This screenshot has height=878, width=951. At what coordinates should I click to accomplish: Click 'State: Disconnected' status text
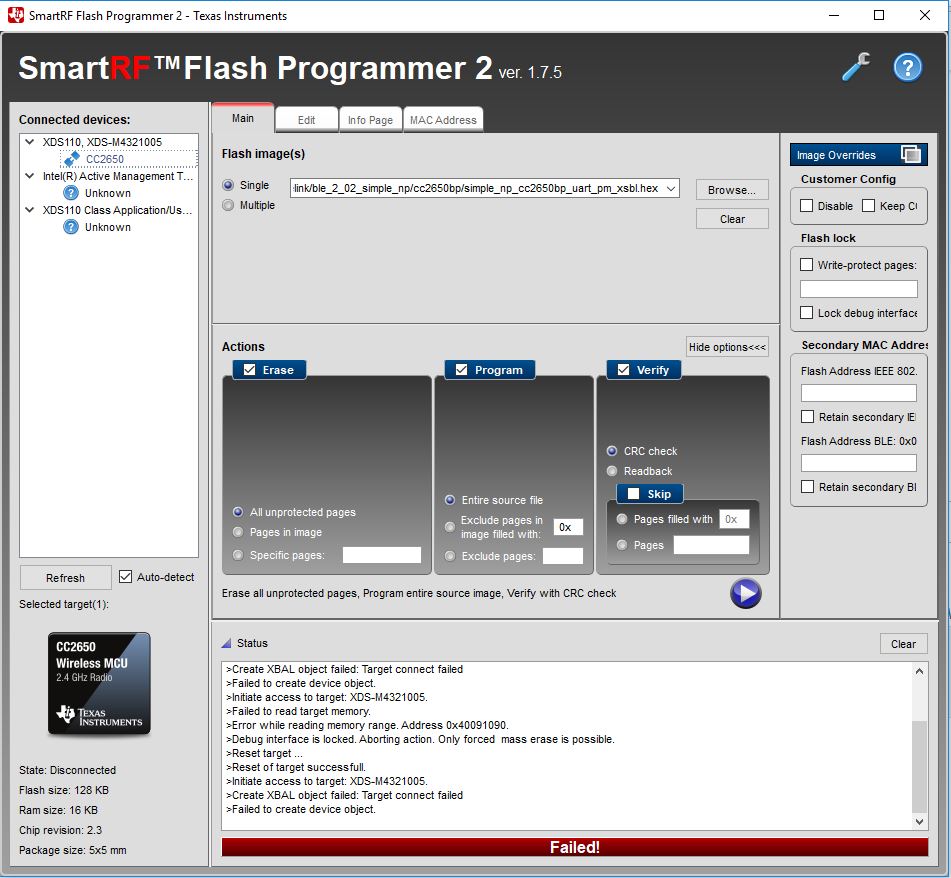coord(67,770)
